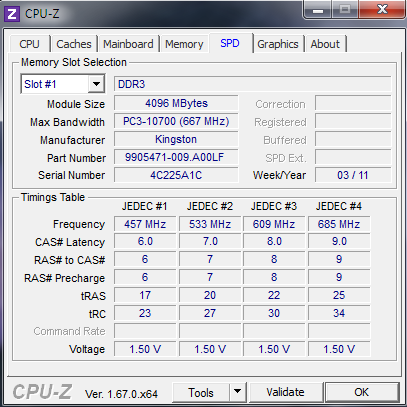The width and height of the screenshot is (407, 407).
Task: Click the CPU-Z app icon in title bar
Action: pos(12,14)
